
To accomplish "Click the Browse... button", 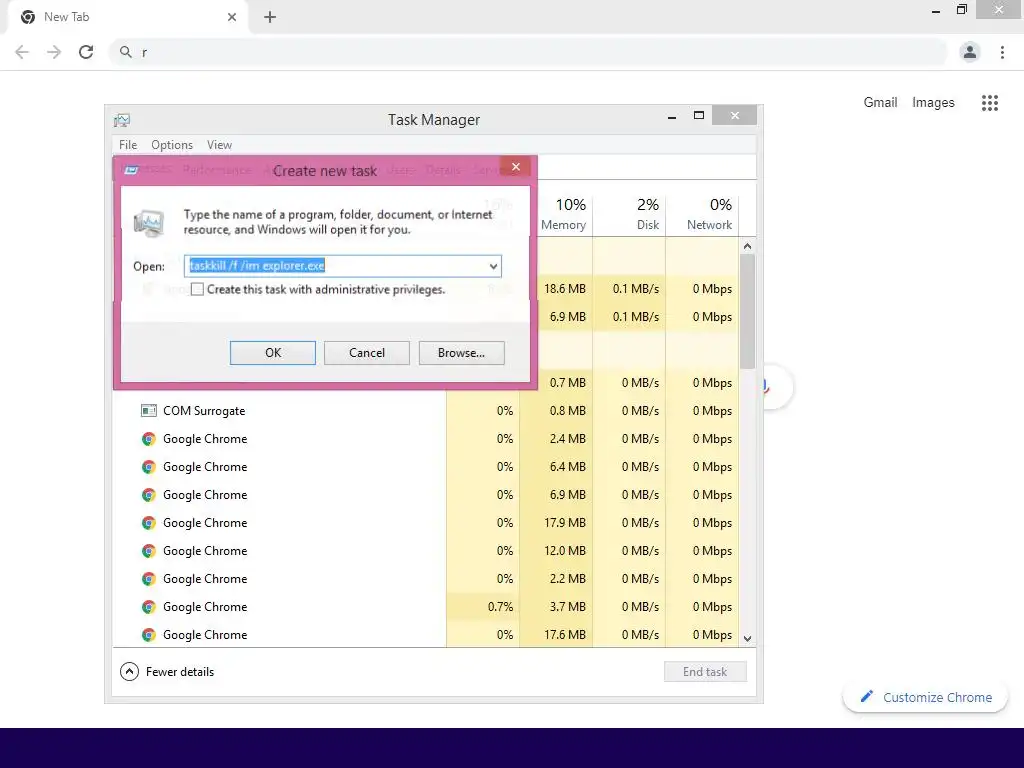I will coord(461,353).
